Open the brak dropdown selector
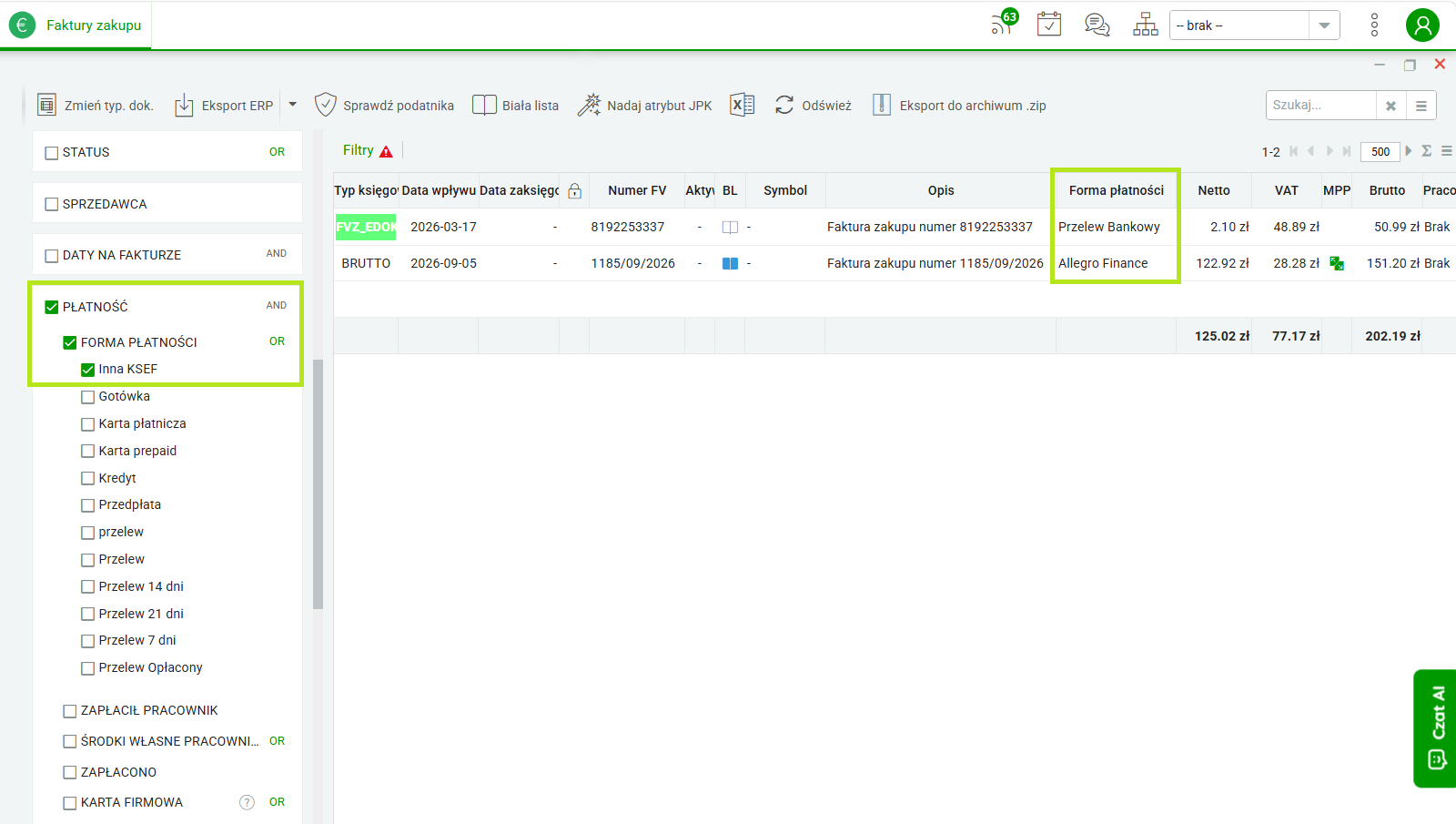The width and height of the screenshot is (1456, 824). click(x=1254, y=25)
